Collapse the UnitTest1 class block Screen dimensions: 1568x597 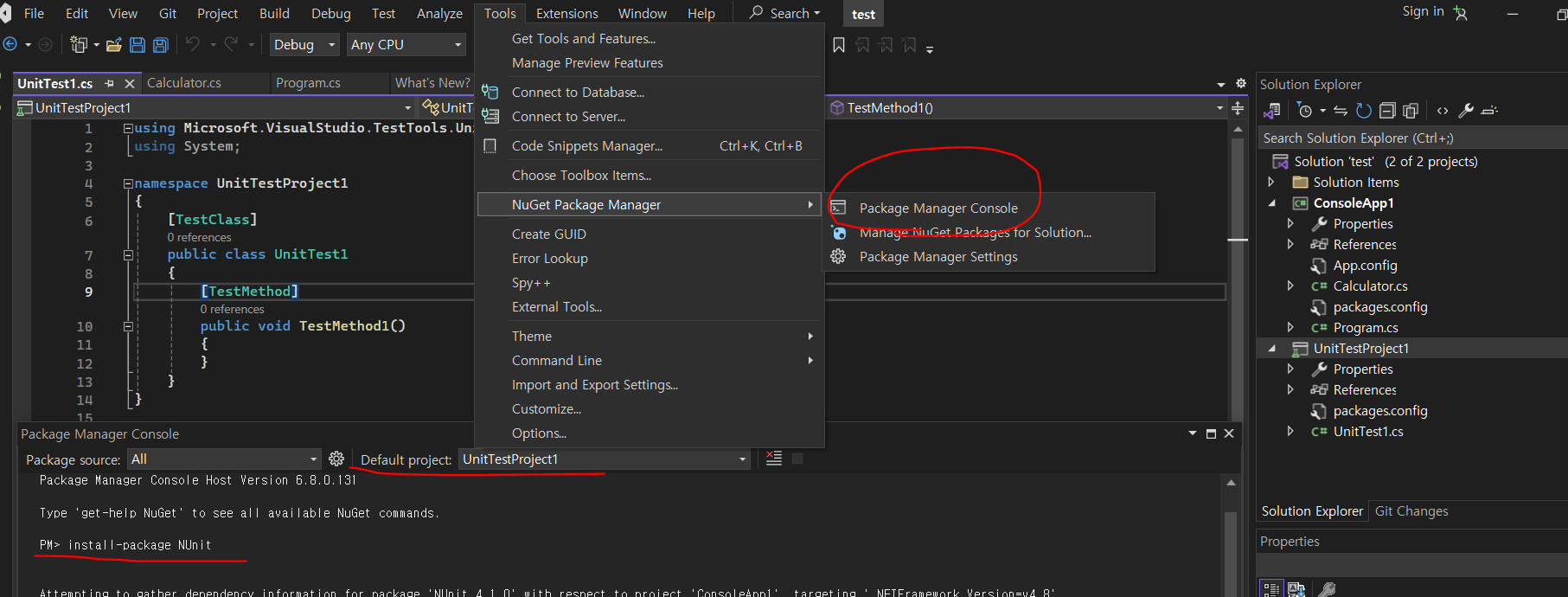tap(128, 255)
